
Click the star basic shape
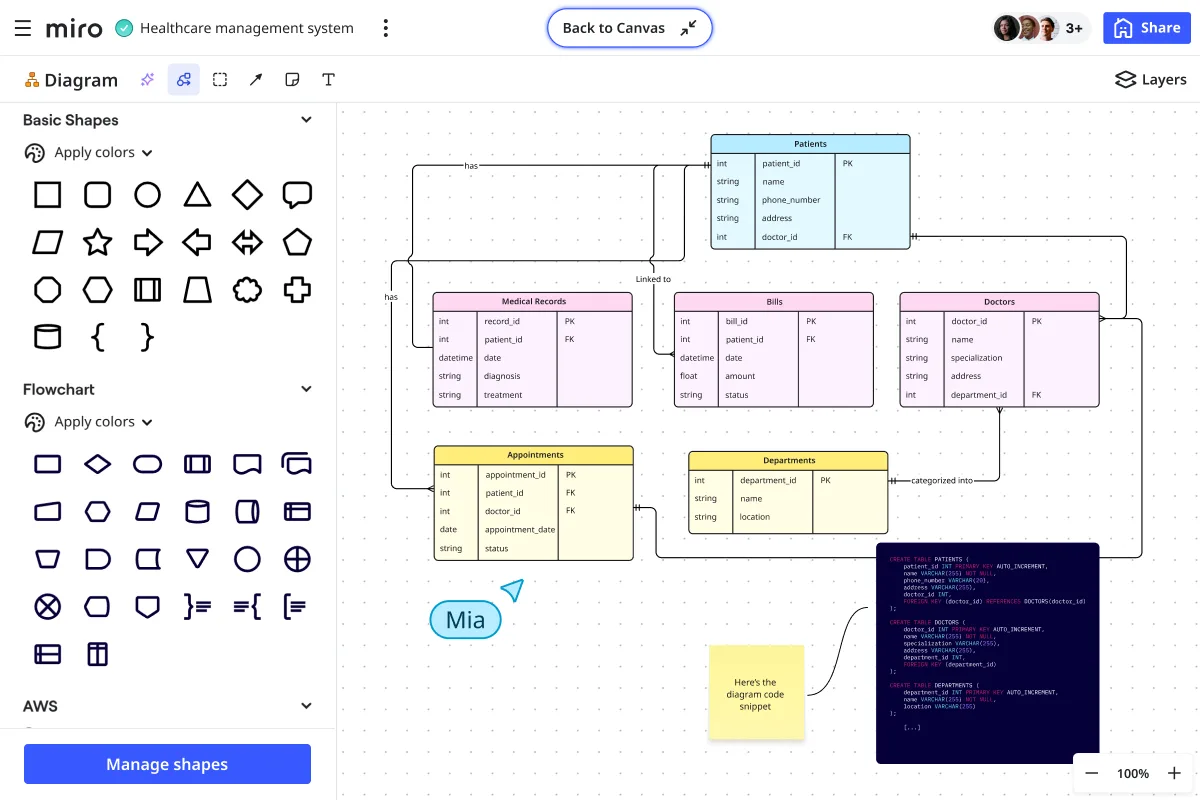[x=97, y=242]
